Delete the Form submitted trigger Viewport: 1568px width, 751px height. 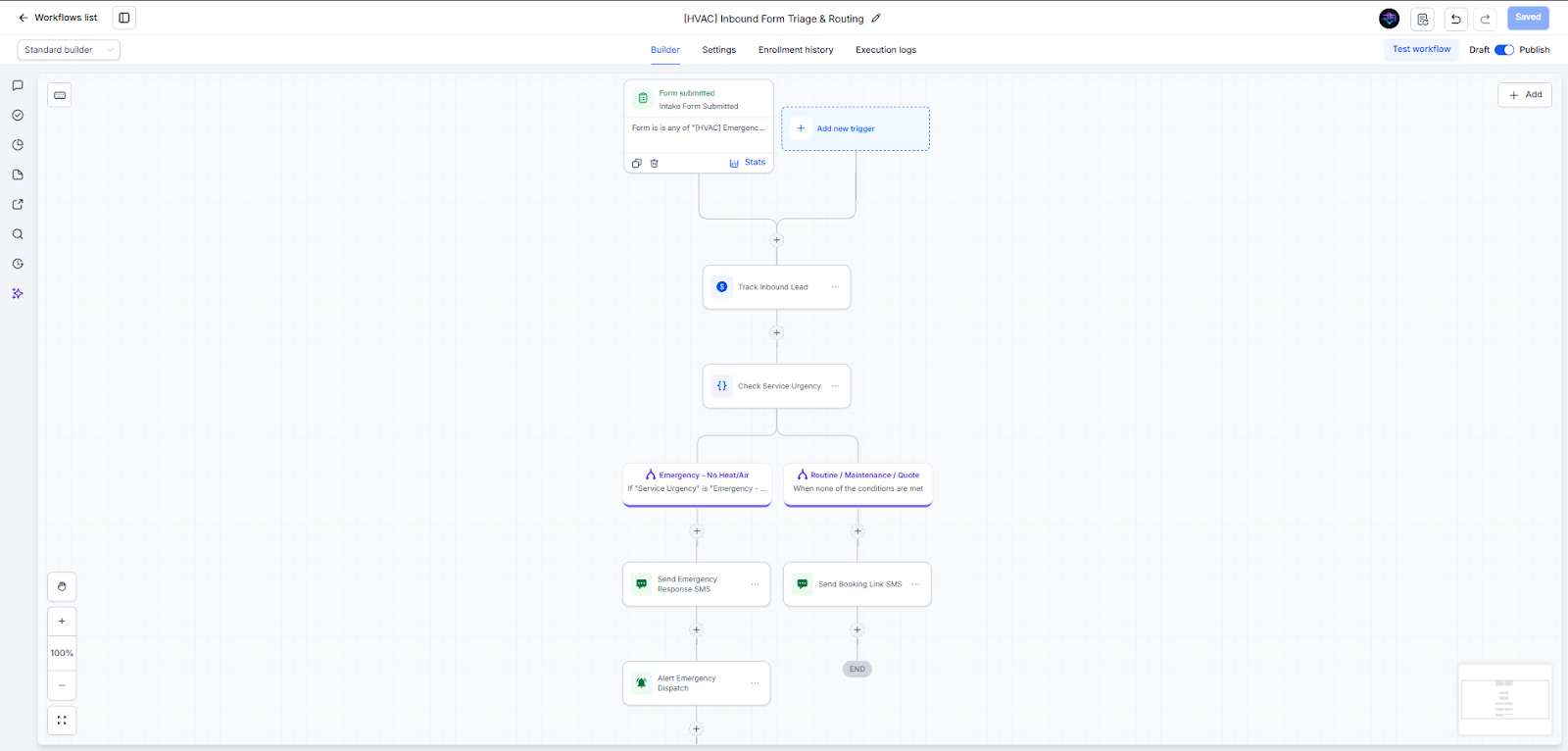click(655, 163)
